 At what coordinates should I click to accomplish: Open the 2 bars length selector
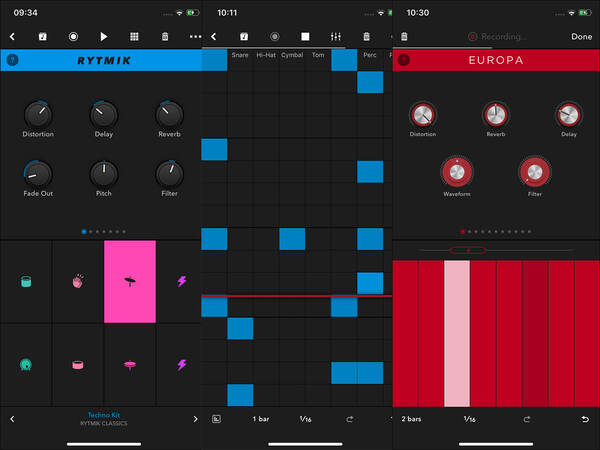pos(411,419)
